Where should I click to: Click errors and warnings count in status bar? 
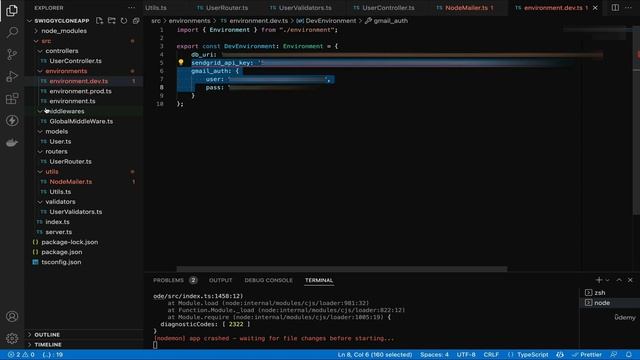tap(21, 355)
